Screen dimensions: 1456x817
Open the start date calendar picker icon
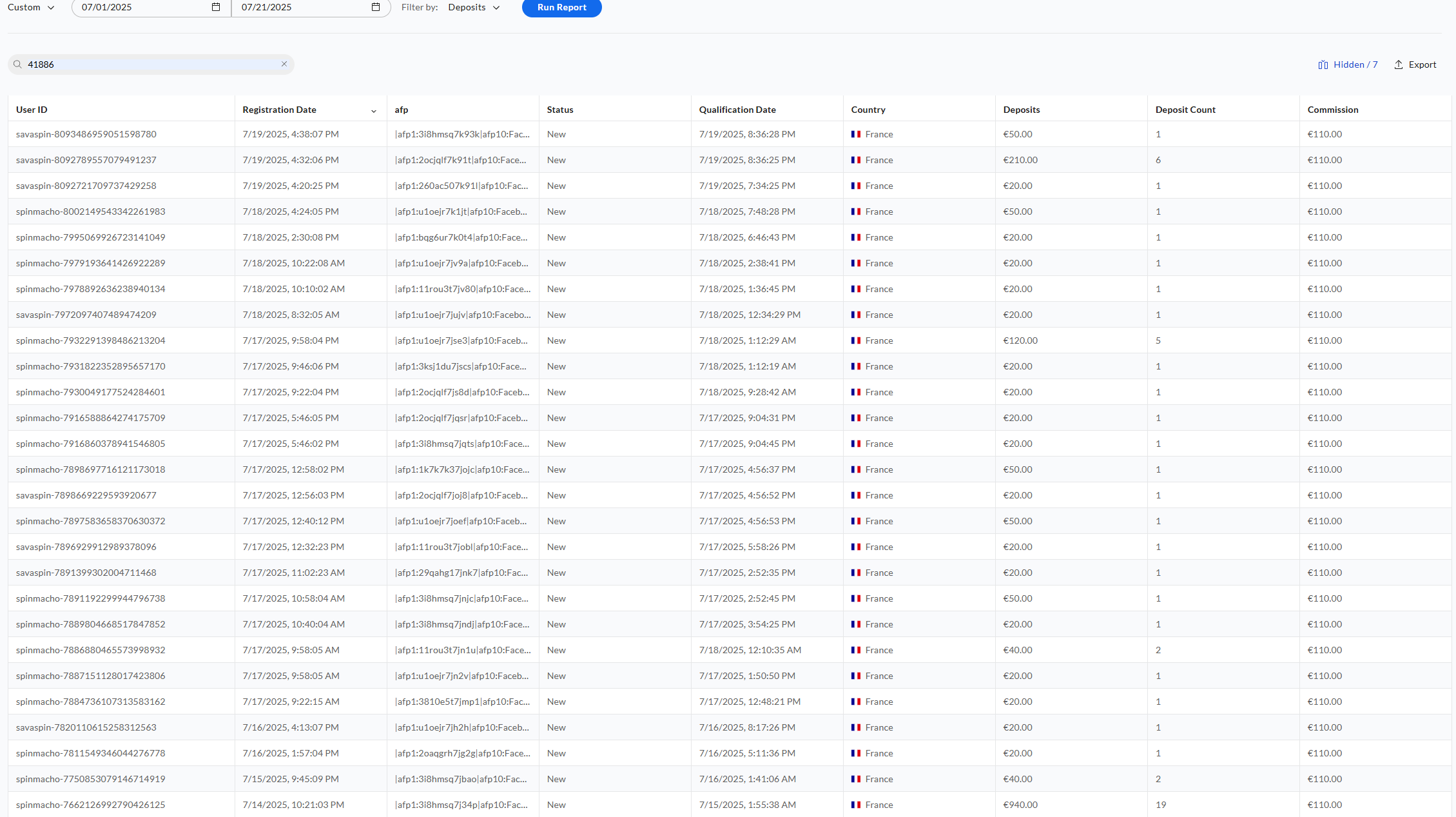pyautogui.click(x=216, y=7)
